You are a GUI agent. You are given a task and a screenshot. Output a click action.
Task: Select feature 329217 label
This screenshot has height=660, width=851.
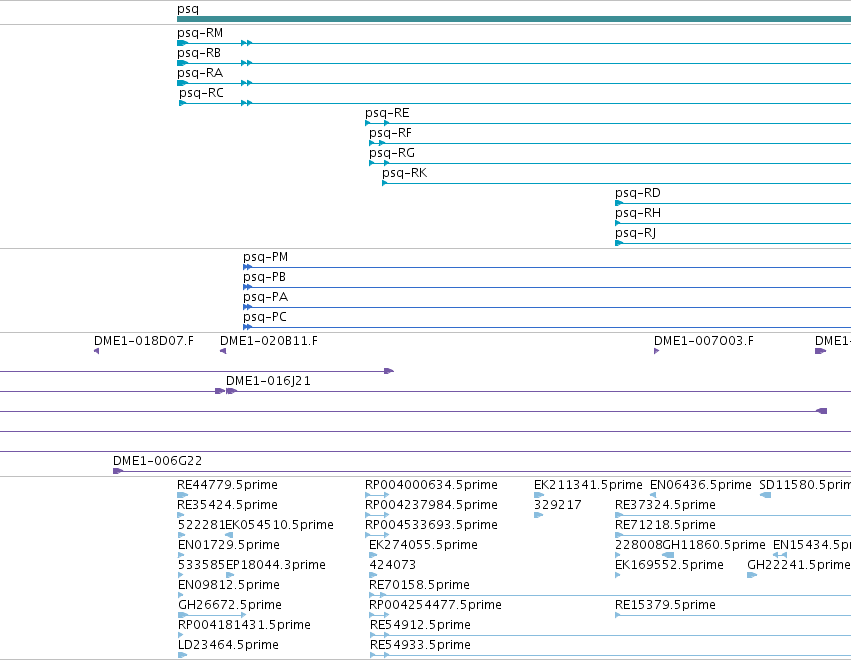(x=557, y=505)
